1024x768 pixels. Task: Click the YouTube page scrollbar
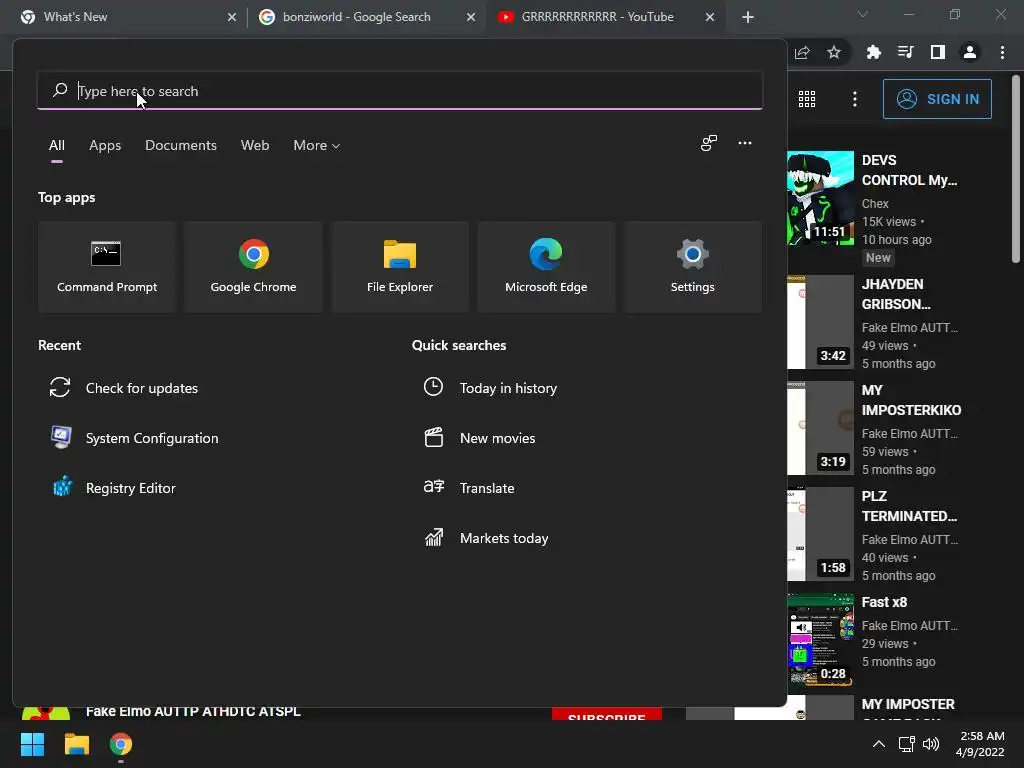click(x=1016, y=170)
